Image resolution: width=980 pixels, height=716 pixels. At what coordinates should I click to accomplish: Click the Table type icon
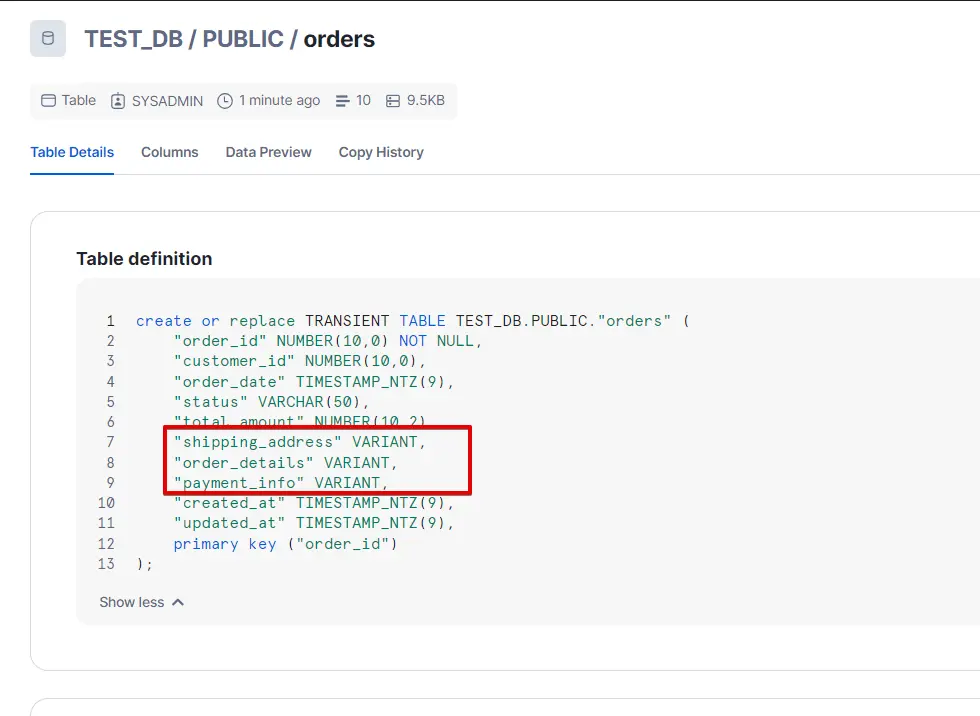coord(48,101)
